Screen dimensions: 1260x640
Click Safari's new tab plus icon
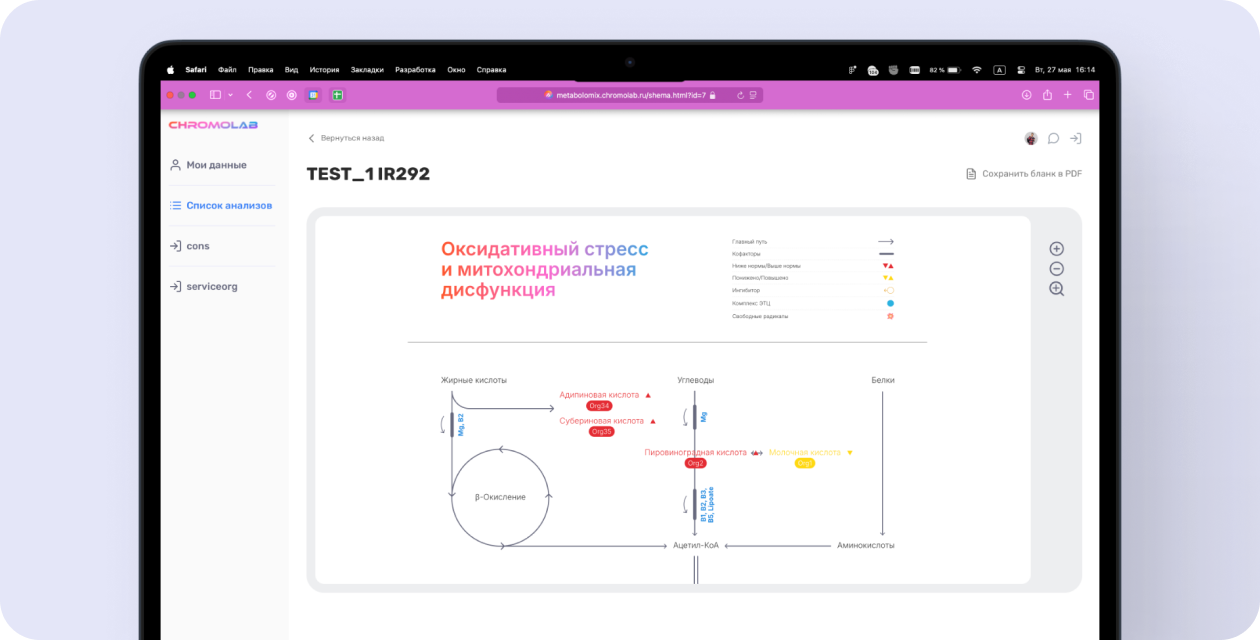(x=1067, y=95)
